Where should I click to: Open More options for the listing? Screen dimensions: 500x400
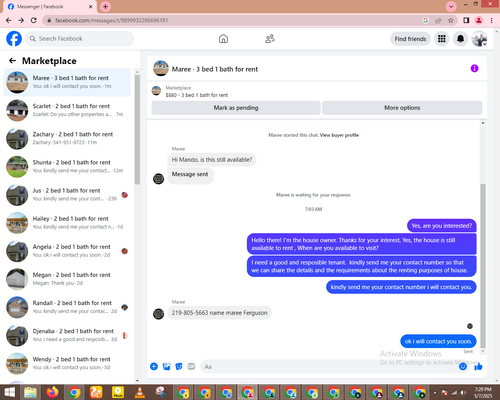[402, 108]
